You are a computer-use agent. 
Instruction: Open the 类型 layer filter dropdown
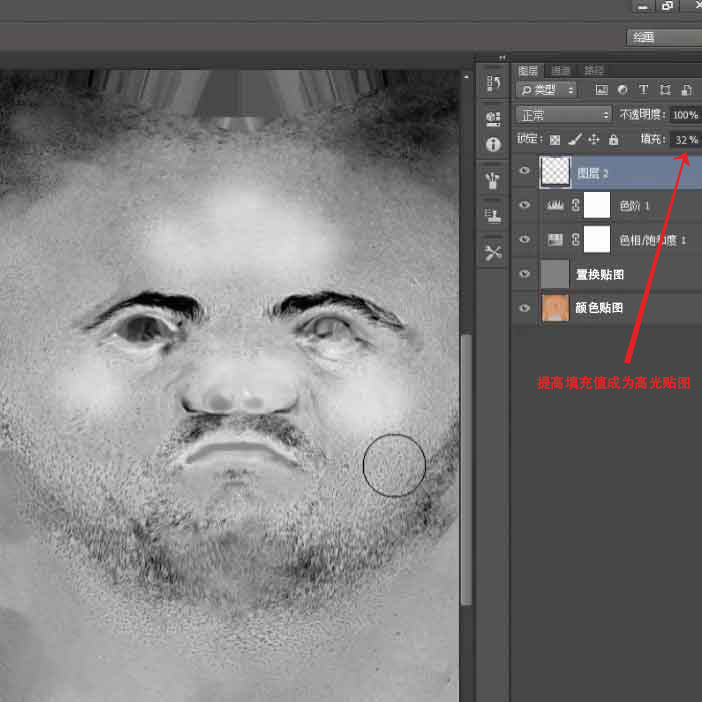[547, 90]
